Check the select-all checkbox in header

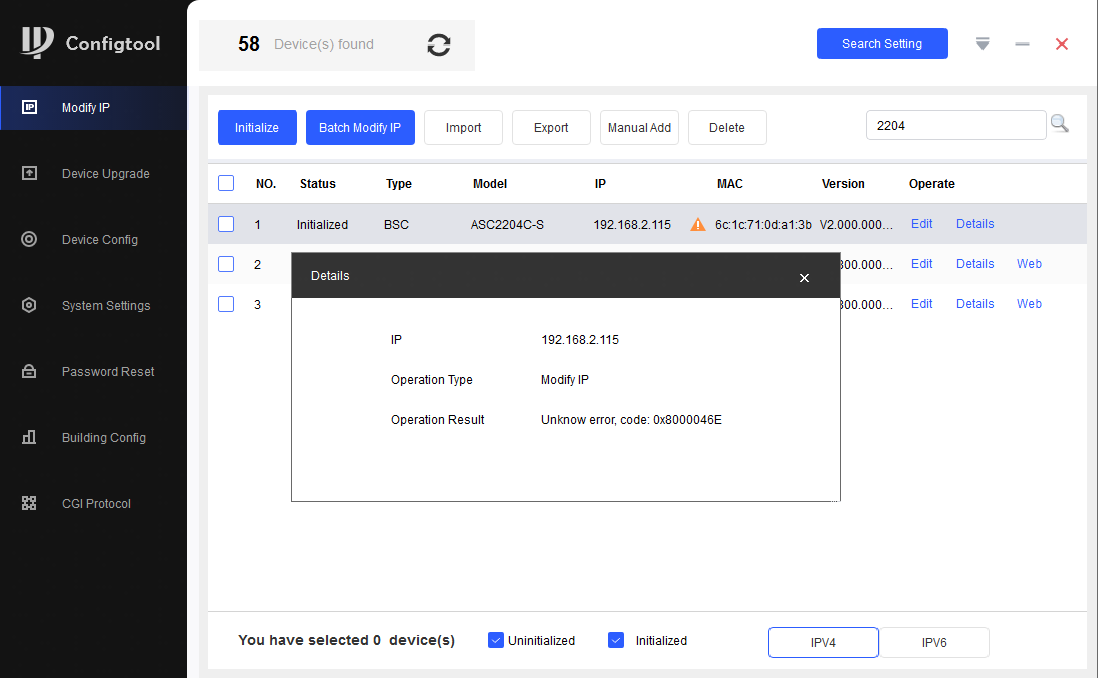pyautogui.click(x=226, y=183)
